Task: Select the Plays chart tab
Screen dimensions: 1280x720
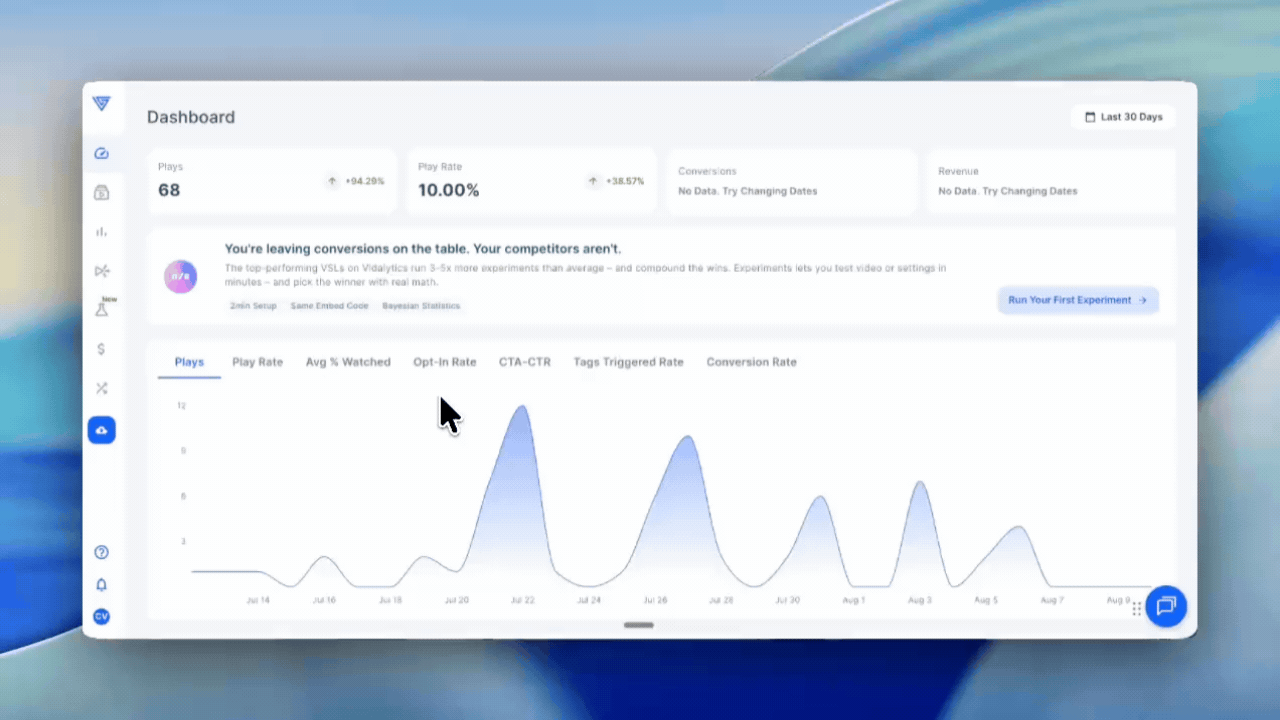Action: (189, 362)
